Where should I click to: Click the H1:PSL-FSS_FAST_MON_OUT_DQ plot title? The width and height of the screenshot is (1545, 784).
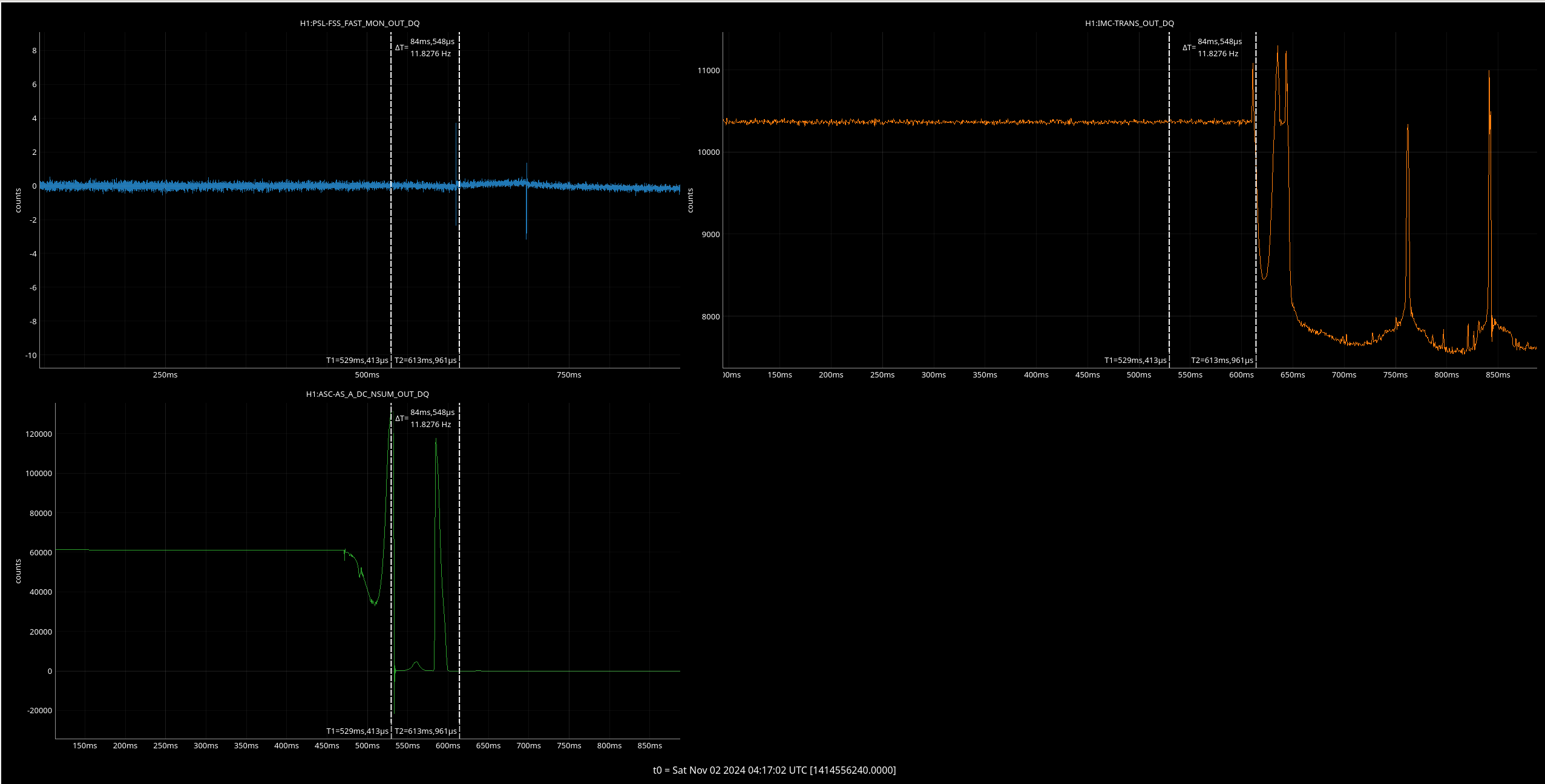359,23
